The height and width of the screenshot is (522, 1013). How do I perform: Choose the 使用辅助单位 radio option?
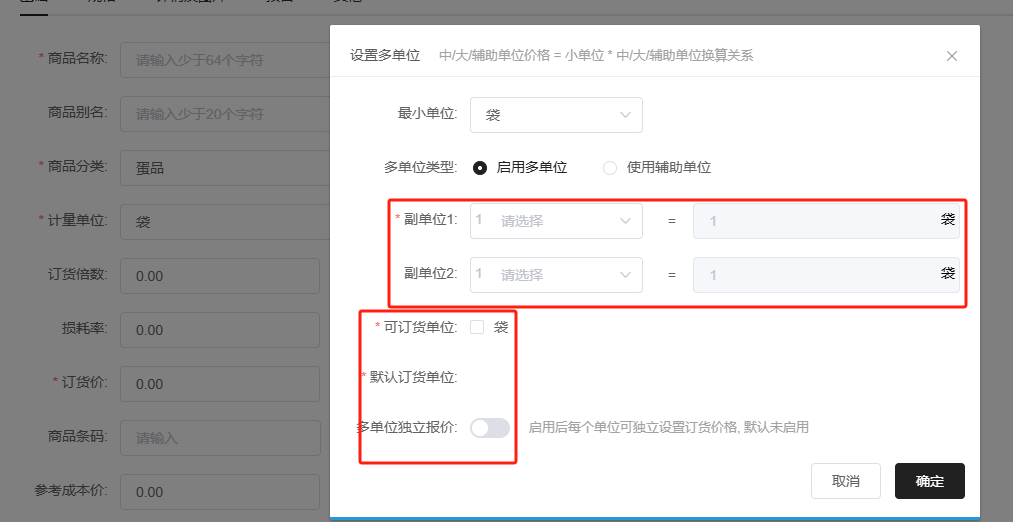610,168
